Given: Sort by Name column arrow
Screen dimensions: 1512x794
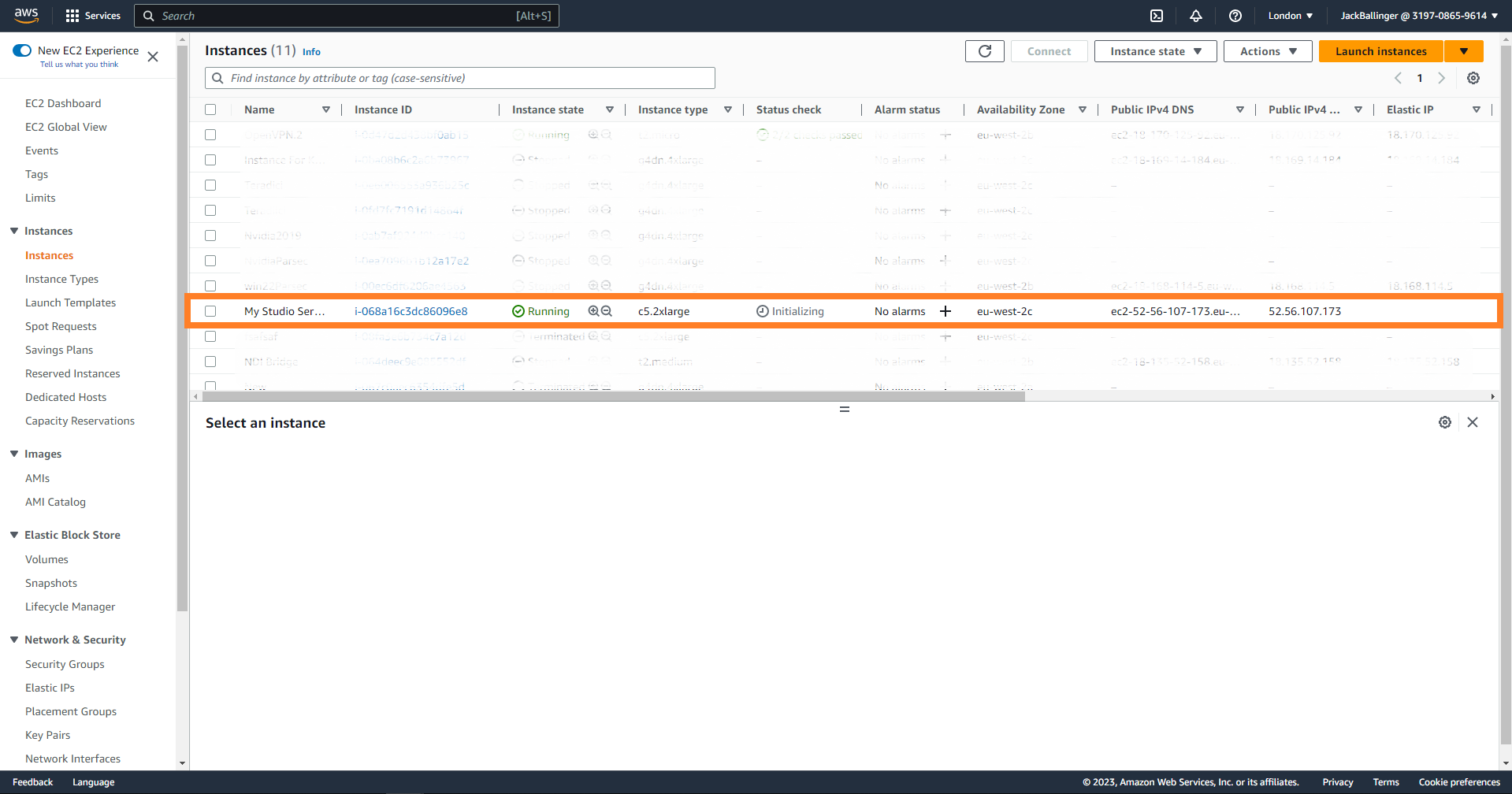Looking at the screenshot, I should (326, 109).
